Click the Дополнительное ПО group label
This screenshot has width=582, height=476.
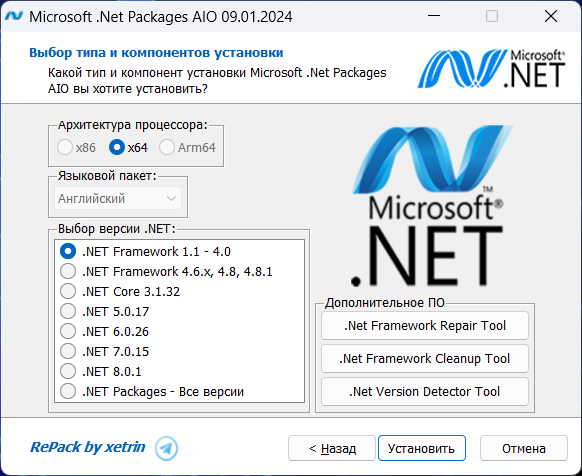click(x=385, y=303)
